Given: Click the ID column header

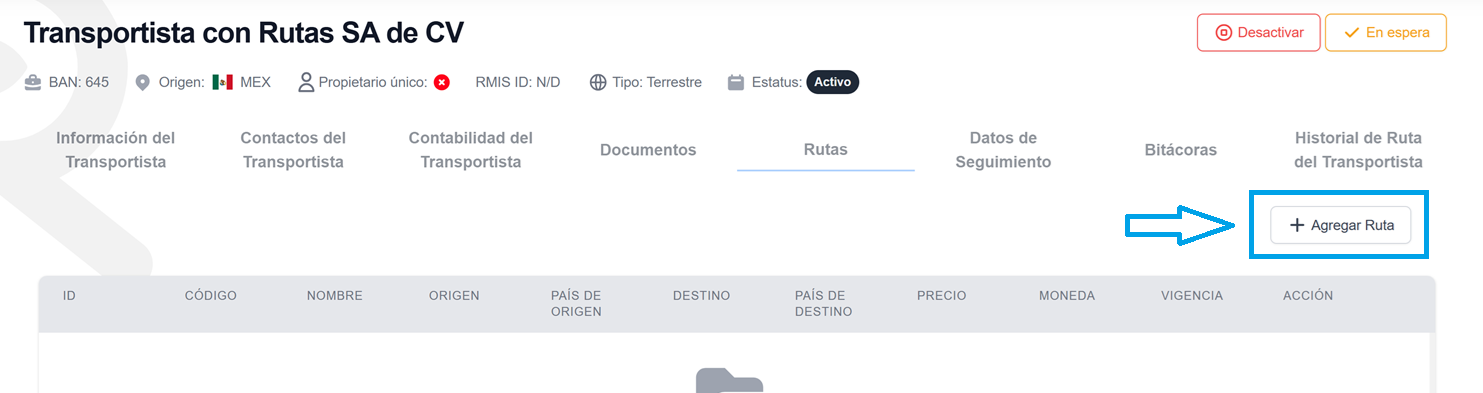Looking at the screenshot, I should pos(69,296).
